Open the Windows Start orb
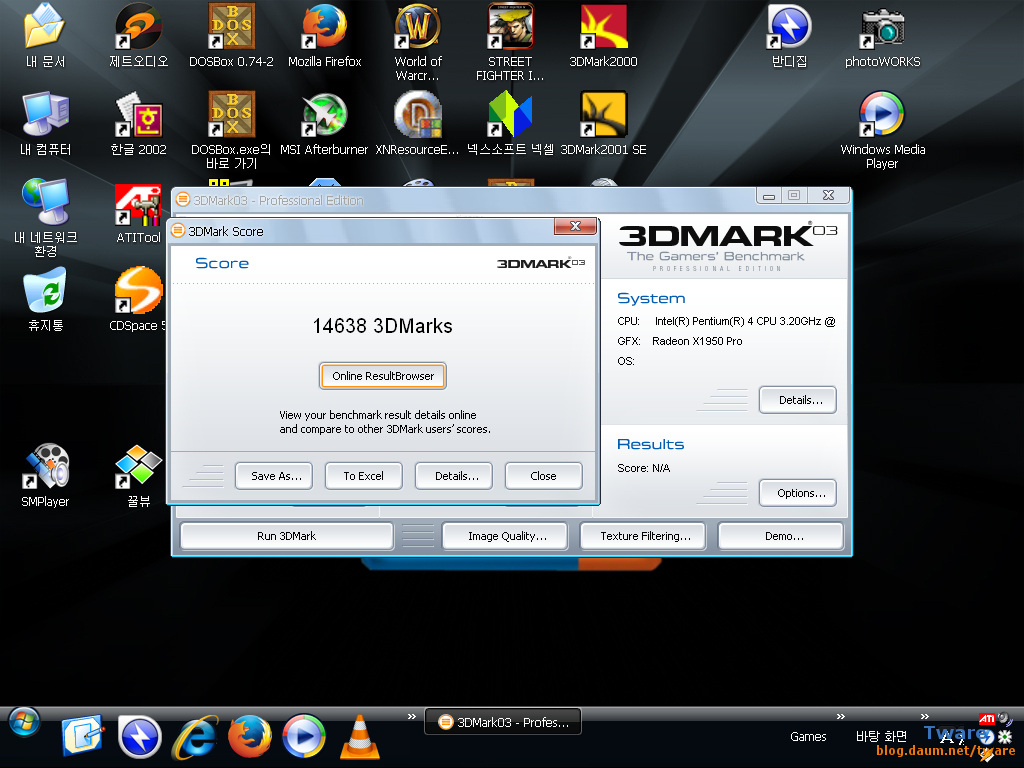The width and height of the screenshot is (1024, 768). [x=24, y=722]
